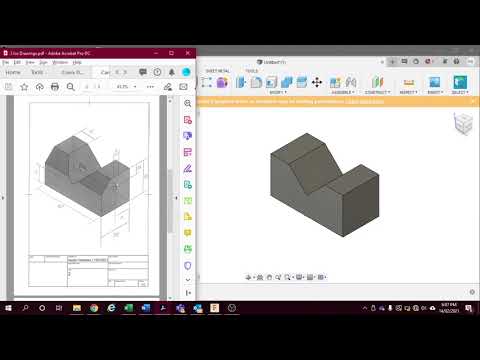Expand the Select dropdown

point(460,92)
